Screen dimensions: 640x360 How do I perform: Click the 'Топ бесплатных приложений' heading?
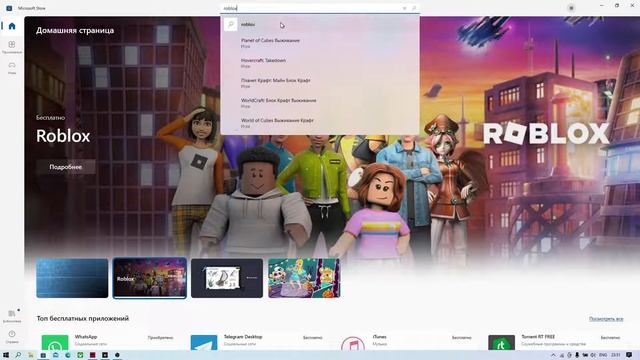(x=83, y=318)
